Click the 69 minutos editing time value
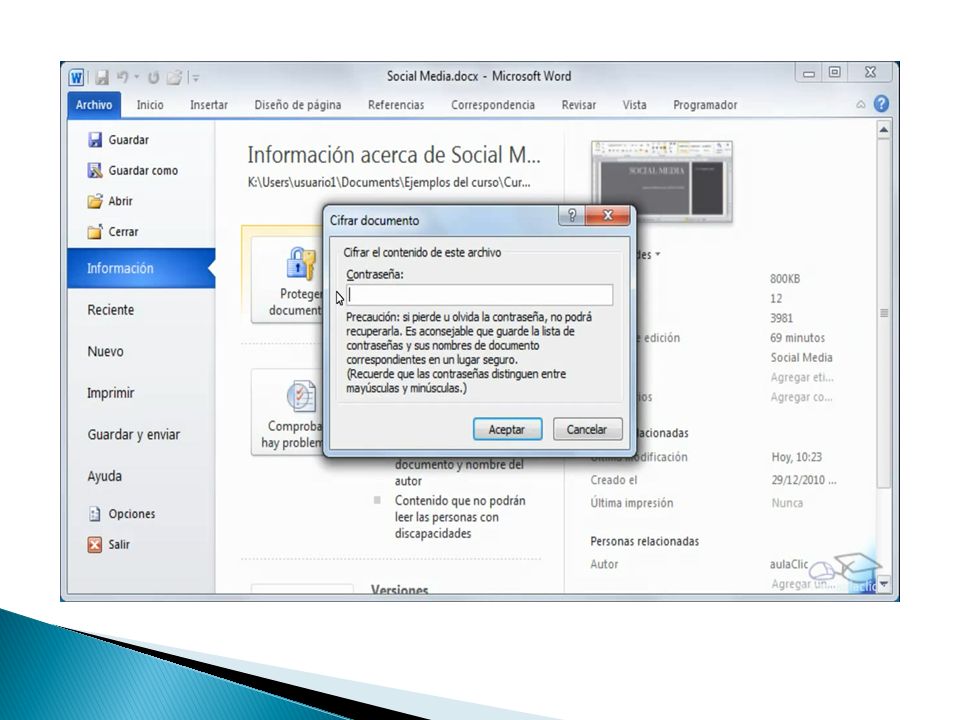960x720 pixels. click(797, 338)
